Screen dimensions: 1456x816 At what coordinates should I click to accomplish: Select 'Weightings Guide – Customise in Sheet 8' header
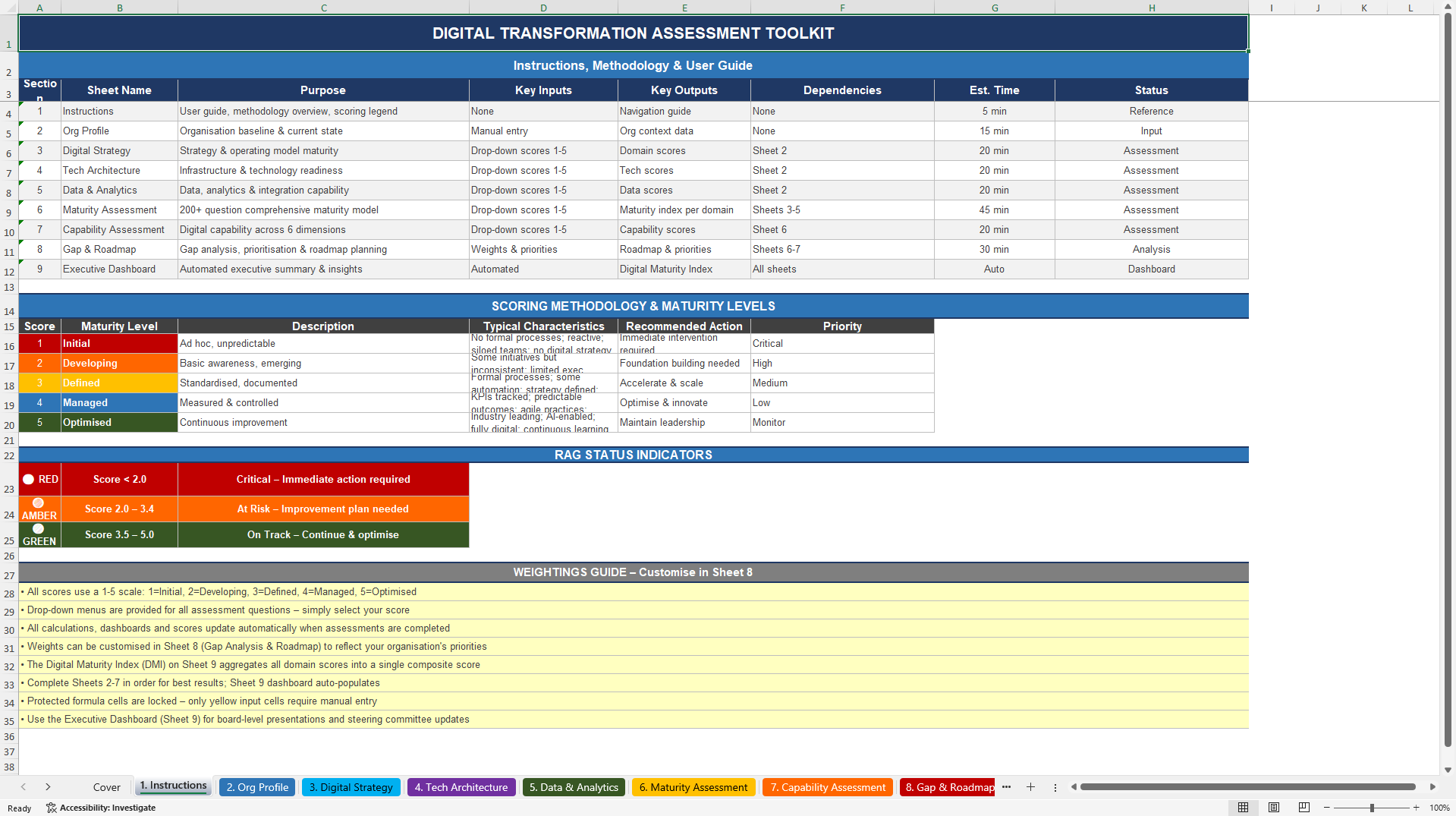[633, 572]
